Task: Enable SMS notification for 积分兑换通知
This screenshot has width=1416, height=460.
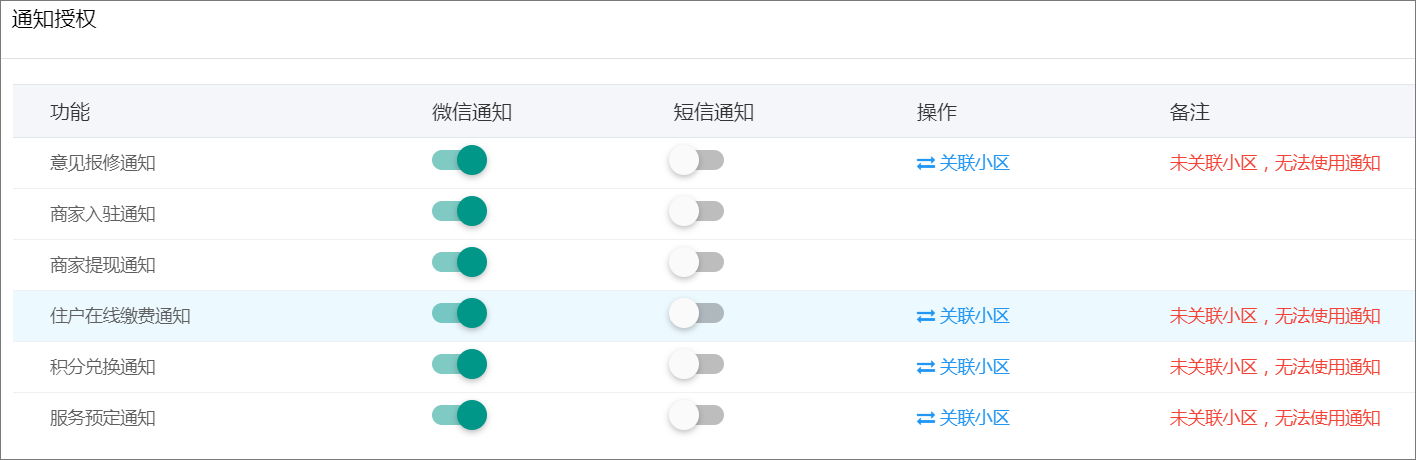Action: tap(696, 364)
